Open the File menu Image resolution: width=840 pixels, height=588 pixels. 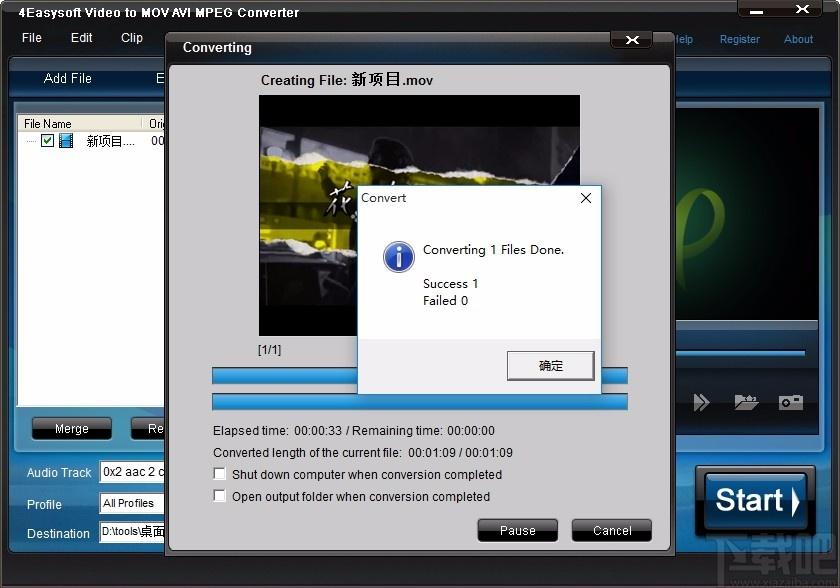coord(32,38)
